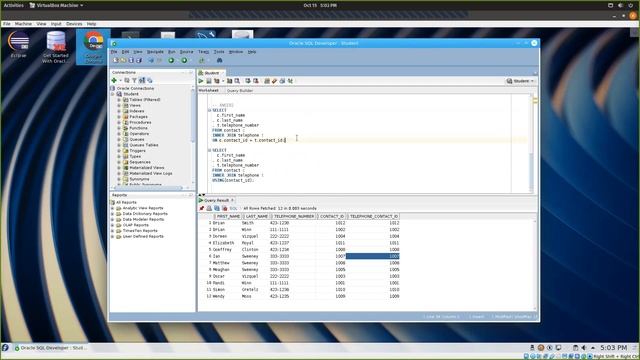Image resolution: width=640 pixels, height=360 pixels.
Task: Click the Commit icon in worksheet toolbar
Action: click(248, 81)
